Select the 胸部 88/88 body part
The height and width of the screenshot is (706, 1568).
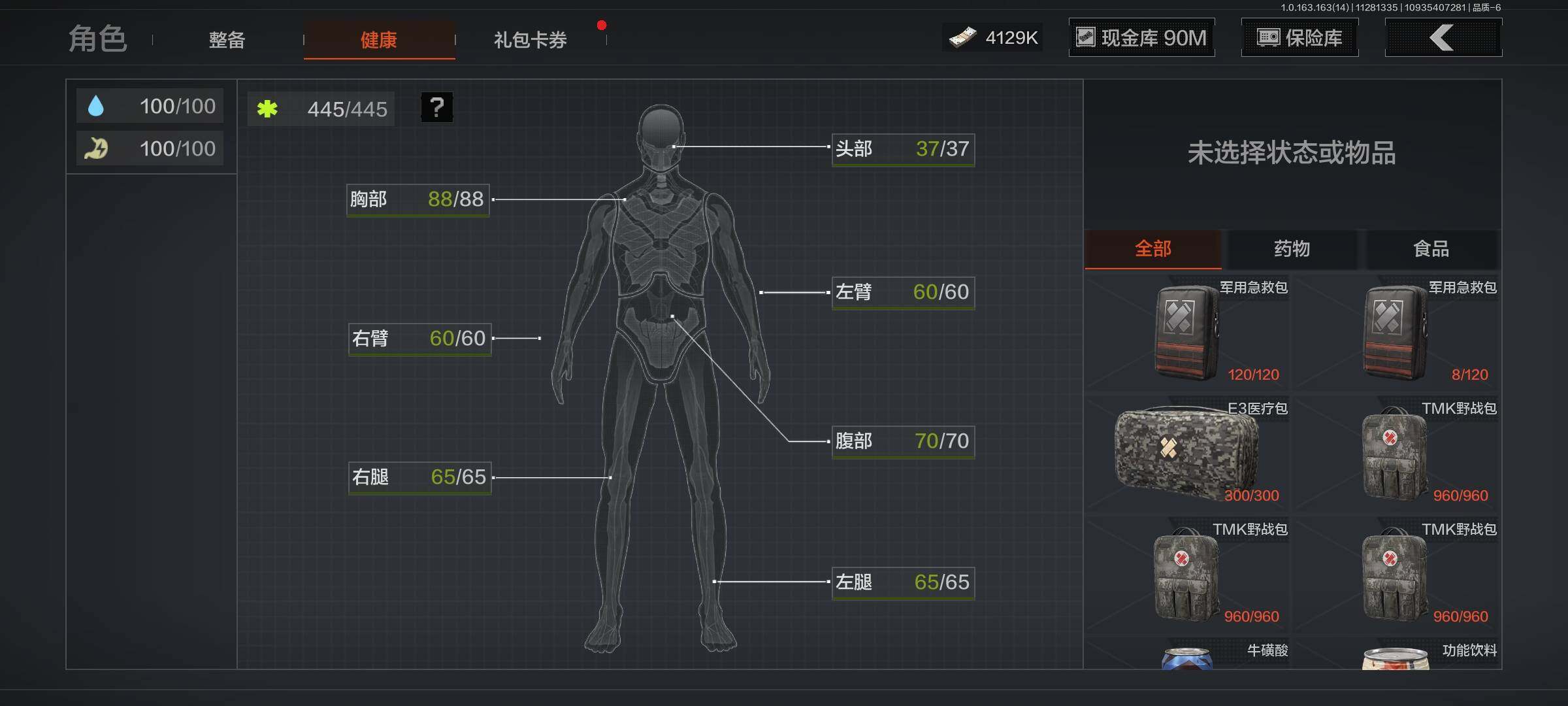(x=417, y=199)
